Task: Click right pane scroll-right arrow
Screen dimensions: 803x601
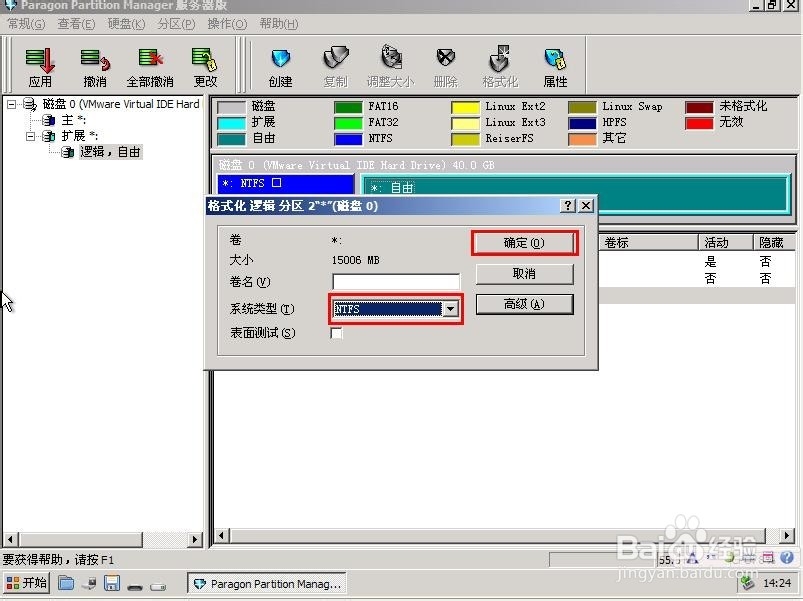Action: point(787,535)
